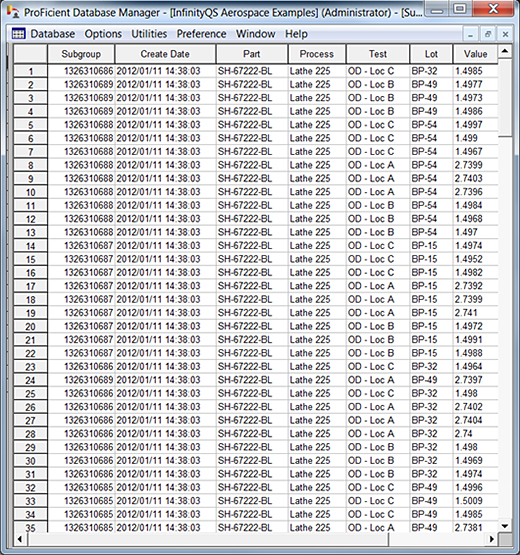Click the Value column header
The image size is (520, 555).
pyautogui.click(x=475, y=54)
